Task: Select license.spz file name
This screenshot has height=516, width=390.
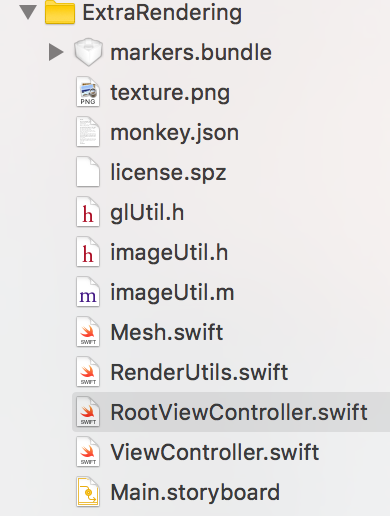Action: pyautogui.click(x=168, y=173)
